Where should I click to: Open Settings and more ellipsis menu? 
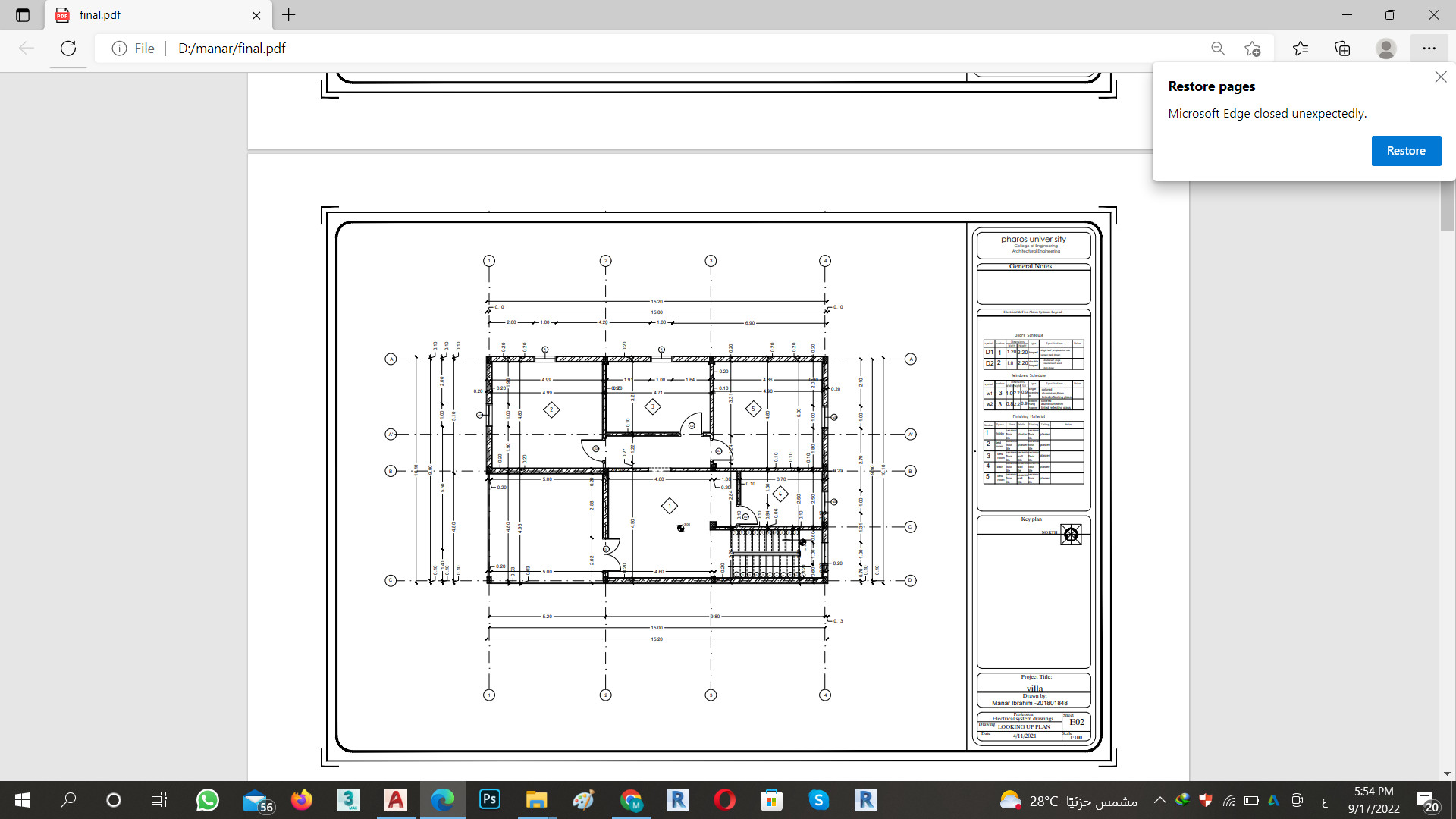coord(1429,49)
